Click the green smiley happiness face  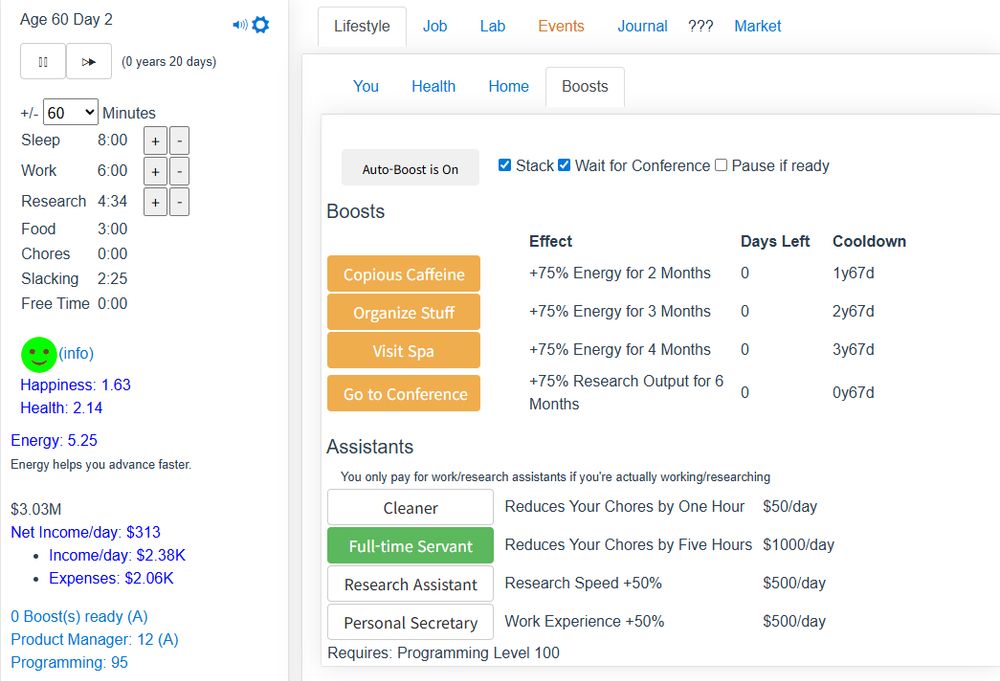39,354
